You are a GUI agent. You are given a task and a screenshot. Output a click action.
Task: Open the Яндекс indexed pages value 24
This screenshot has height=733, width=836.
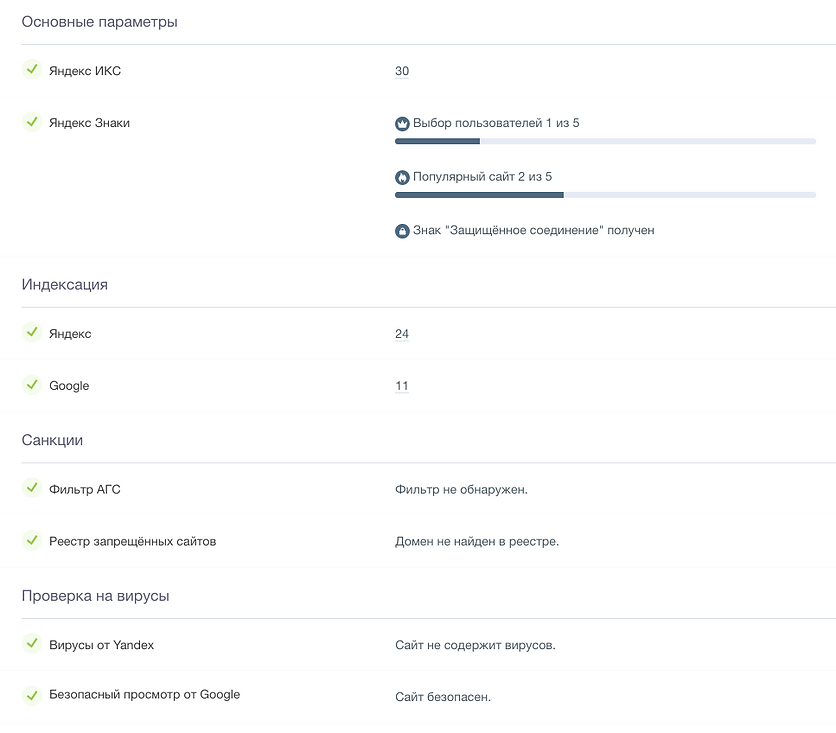[x=402, y=334]
